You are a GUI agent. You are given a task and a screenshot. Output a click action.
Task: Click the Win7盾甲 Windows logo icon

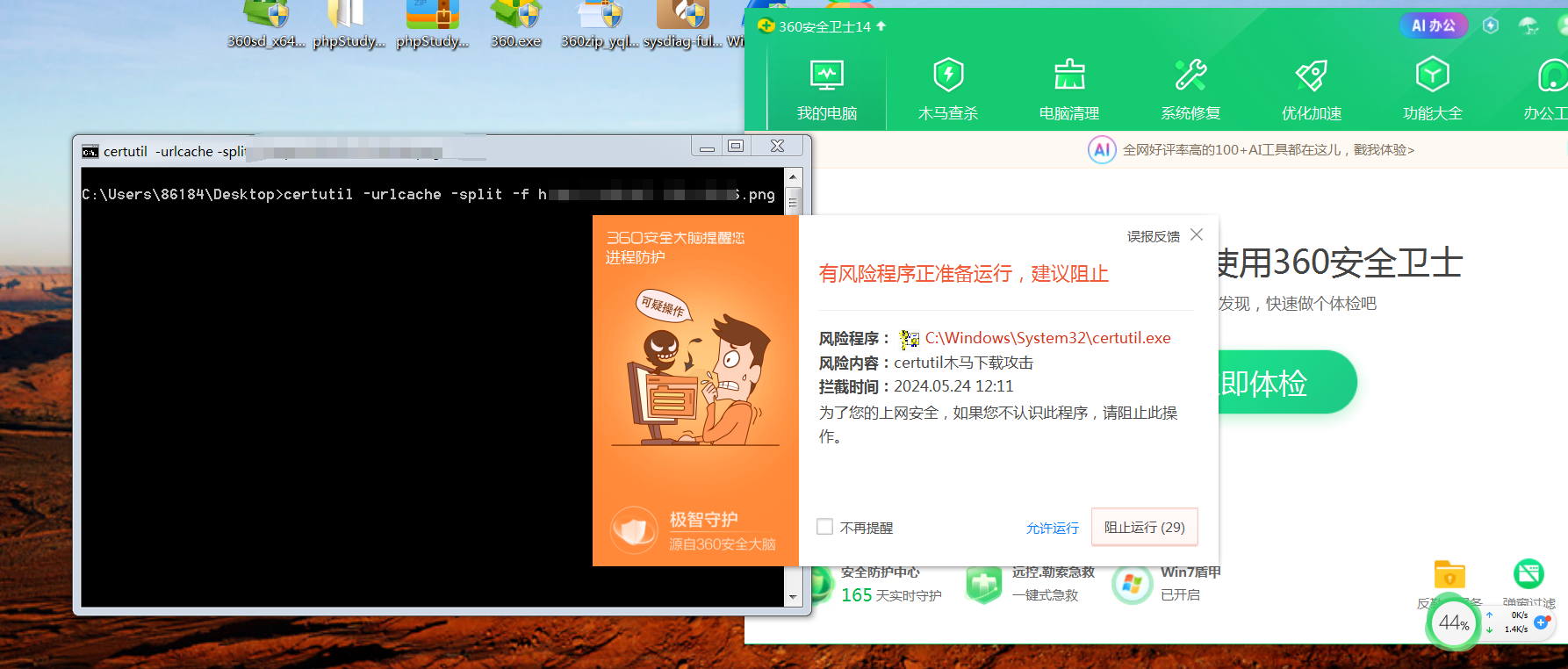coord(1132,585)
